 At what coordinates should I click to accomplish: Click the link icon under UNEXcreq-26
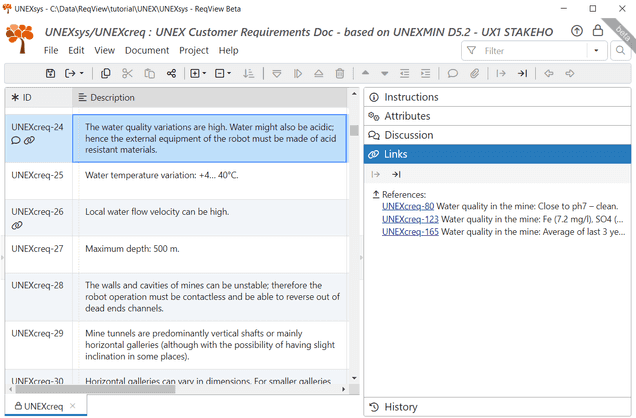tap(17, 225)
